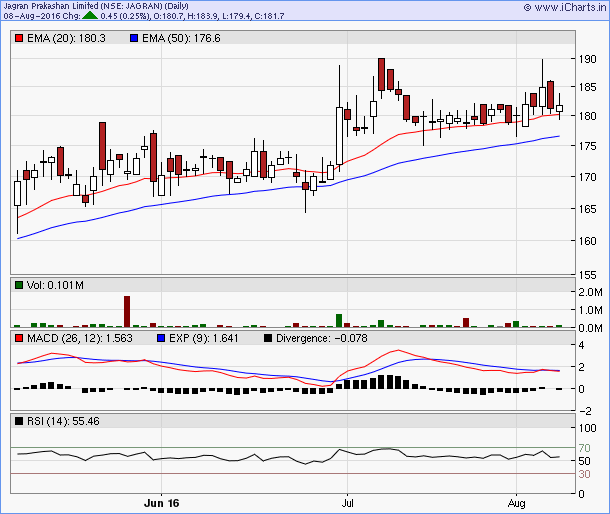Click the blue EMA (50) legend swatch
Image resolution: width=610 pixels, height=514 pixels.
coord(134,38)
